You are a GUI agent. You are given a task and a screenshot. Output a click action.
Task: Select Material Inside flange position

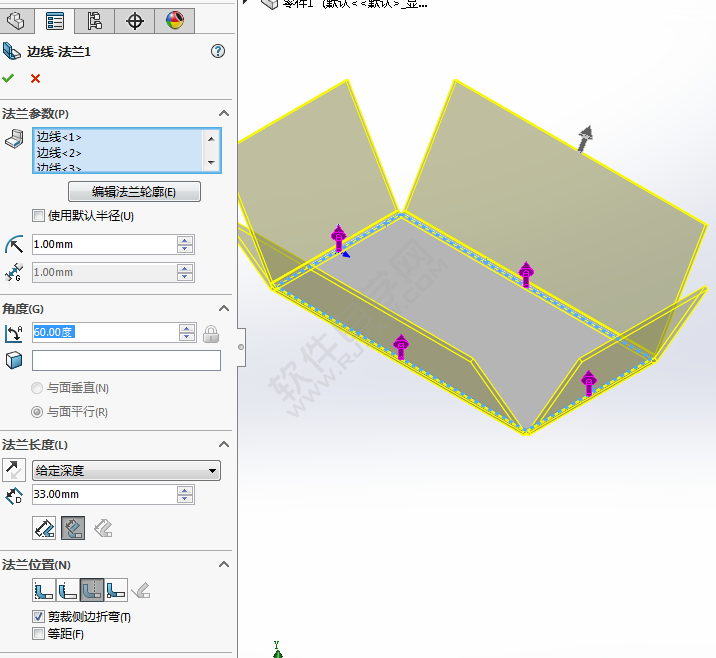click(x=44, y=590)
